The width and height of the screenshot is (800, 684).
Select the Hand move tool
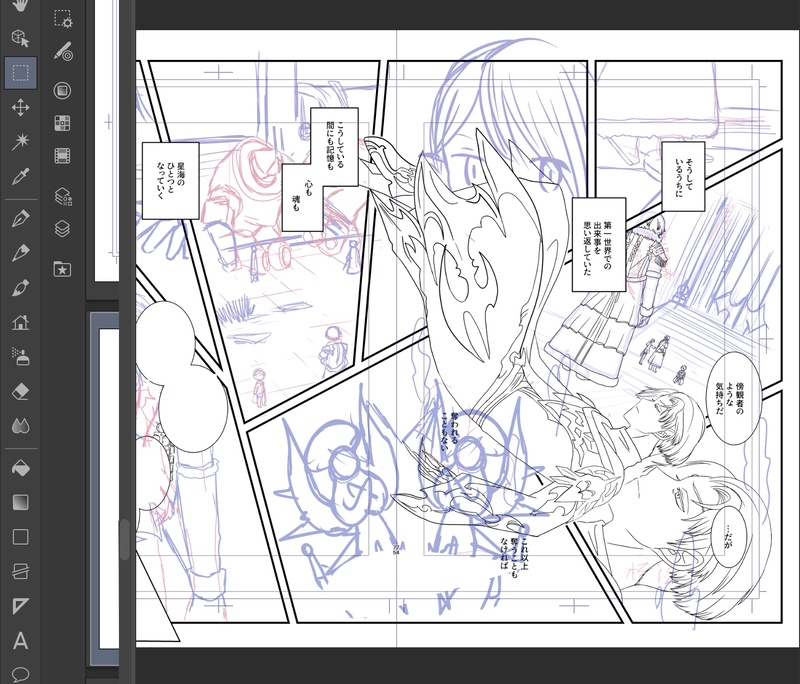tap(20, 5)
